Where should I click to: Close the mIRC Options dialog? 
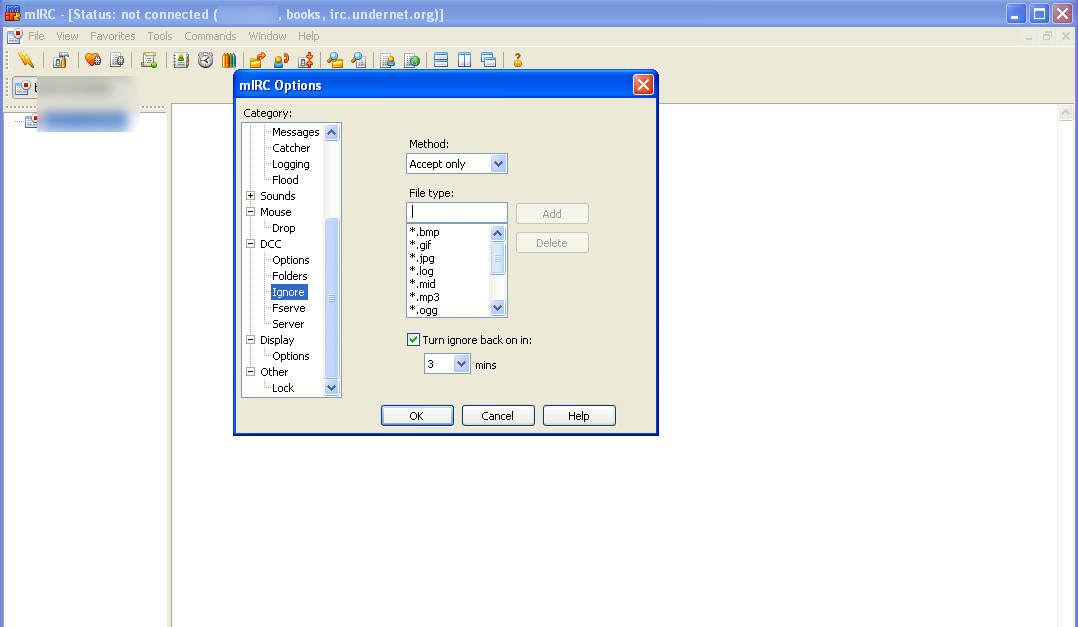click(643, 85)
